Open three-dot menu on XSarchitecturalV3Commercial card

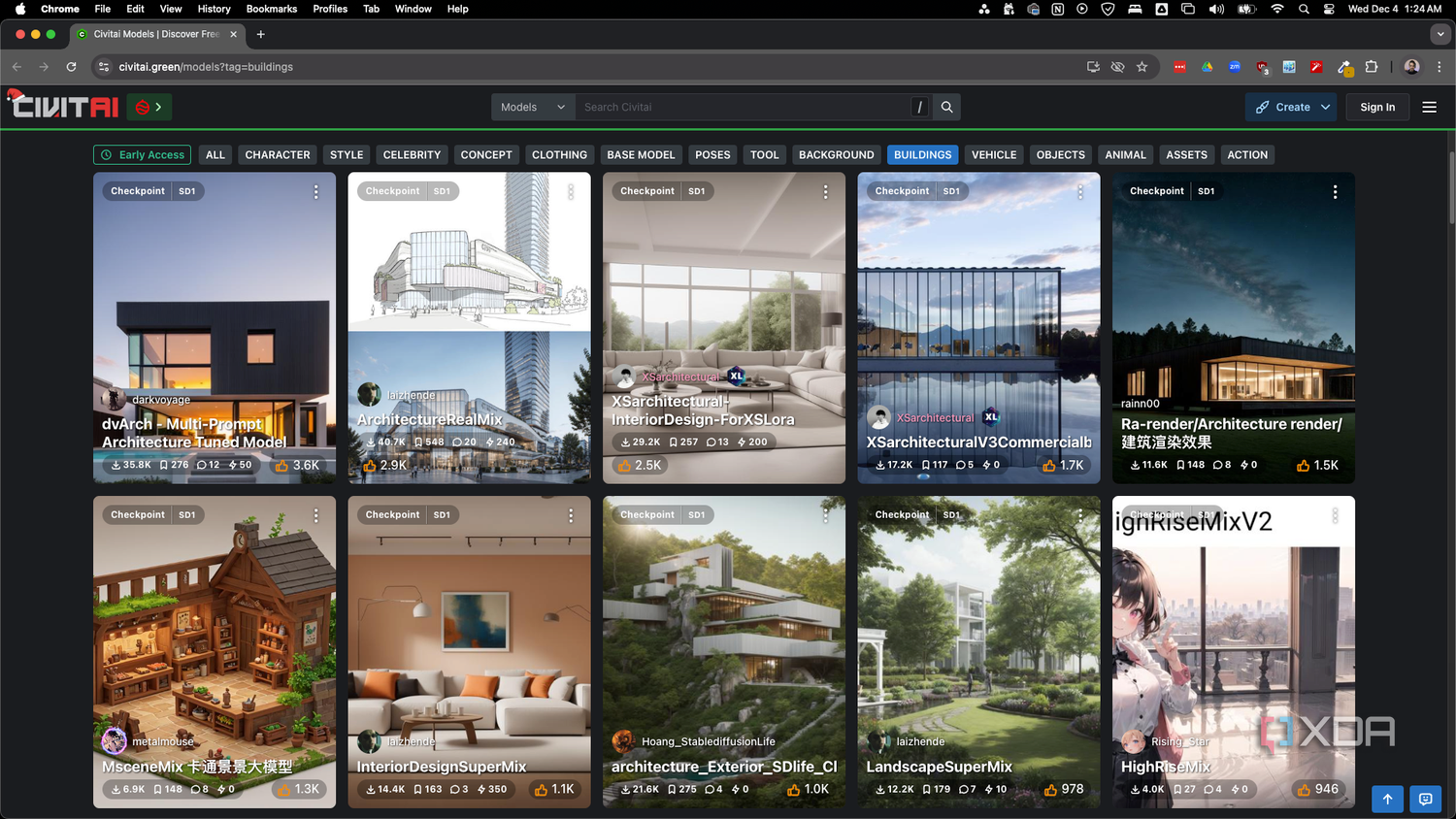tap(1080, 192)
